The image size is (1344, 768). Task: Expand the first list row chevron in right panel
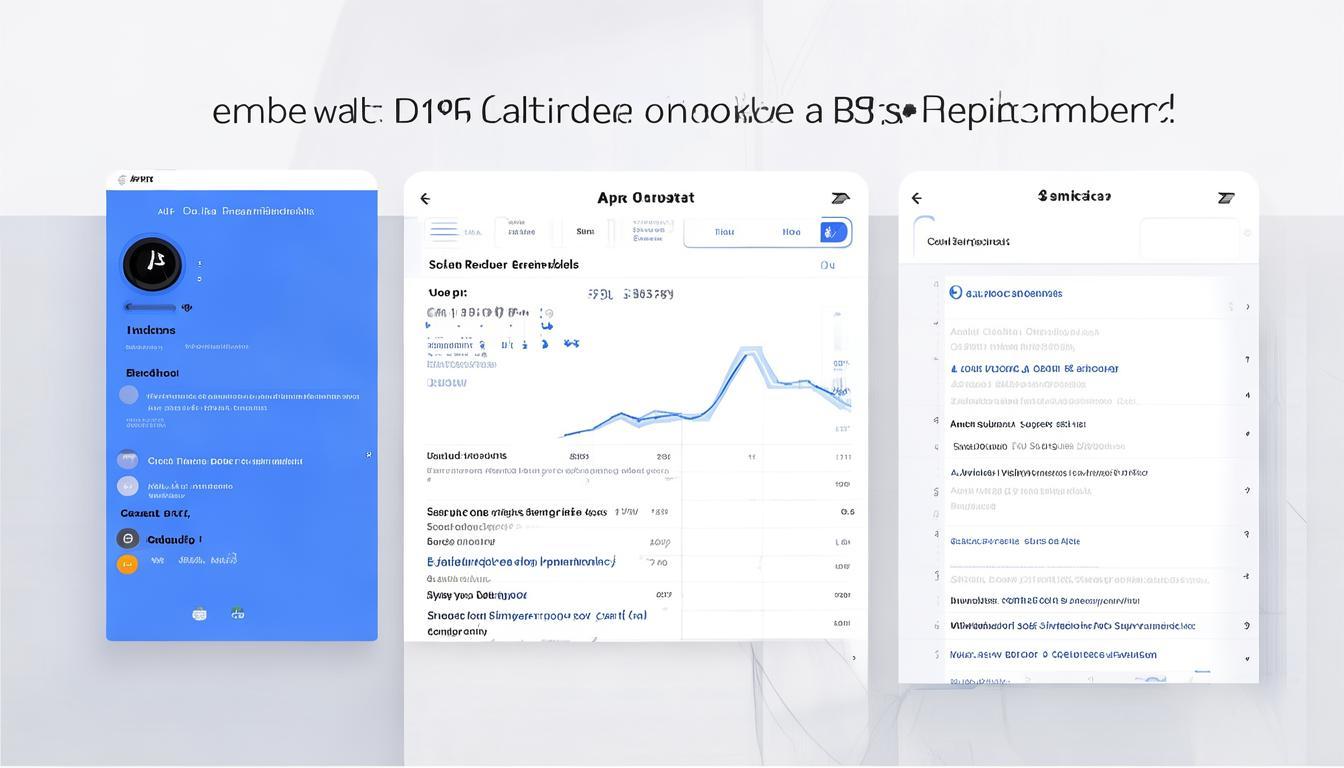pyautogui.click(x=1247, y=307)
